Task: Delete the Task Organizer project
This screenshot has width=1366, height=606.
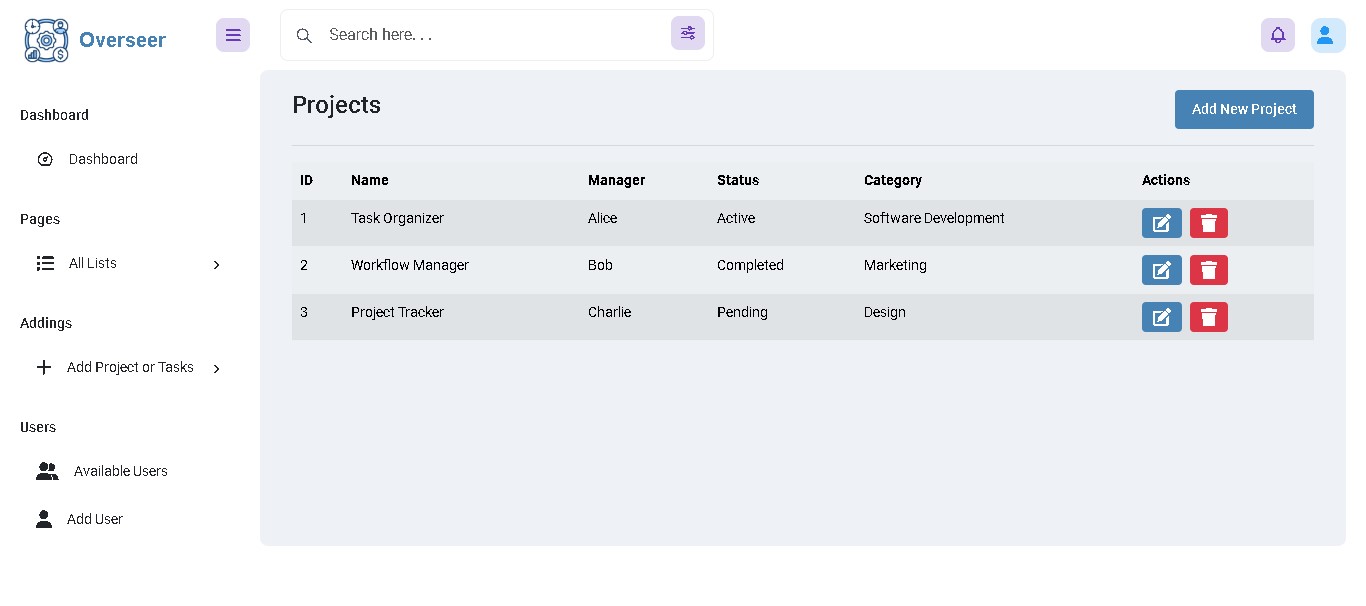Action: 1208,223
